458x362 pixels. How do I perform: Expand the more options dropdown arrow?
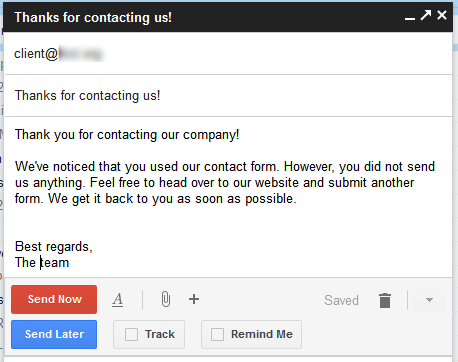coord(429,300)
